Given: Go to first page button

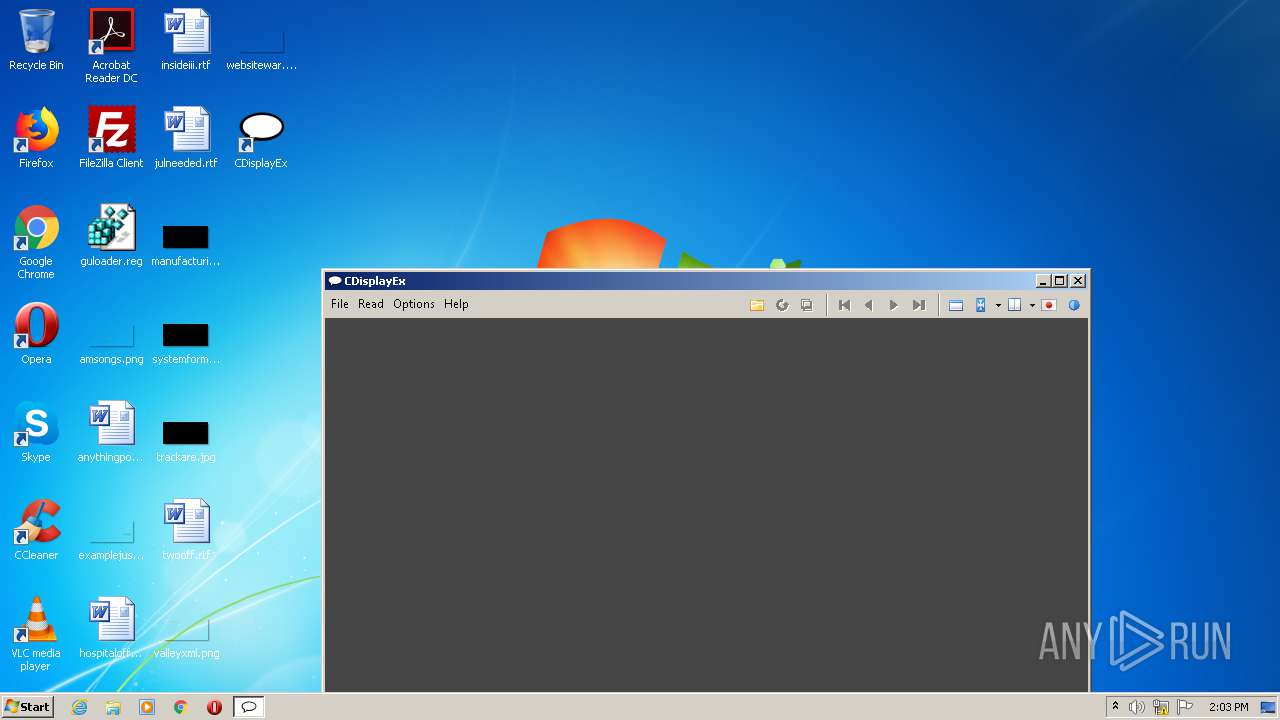Looking at the screenshot, I should [844, 305].
